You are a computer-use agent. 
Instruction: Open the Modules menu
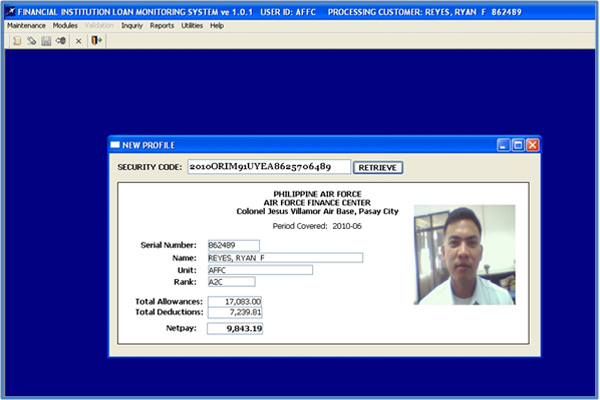click(x=65, y=26)
